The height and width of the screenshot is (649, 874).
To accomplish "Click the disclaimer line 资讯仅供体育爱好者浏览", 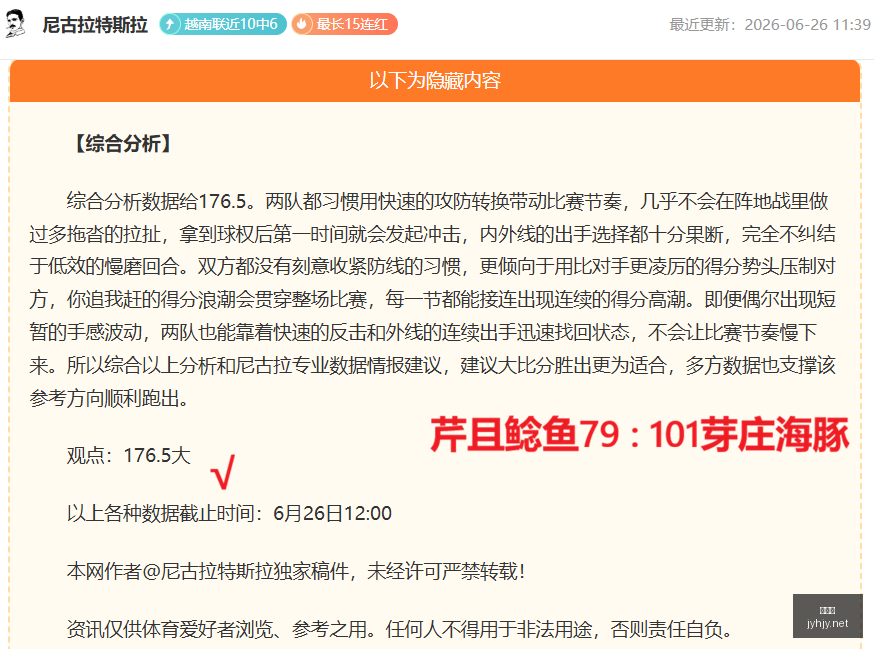I will pyautogui.click(x=400, y=629).
